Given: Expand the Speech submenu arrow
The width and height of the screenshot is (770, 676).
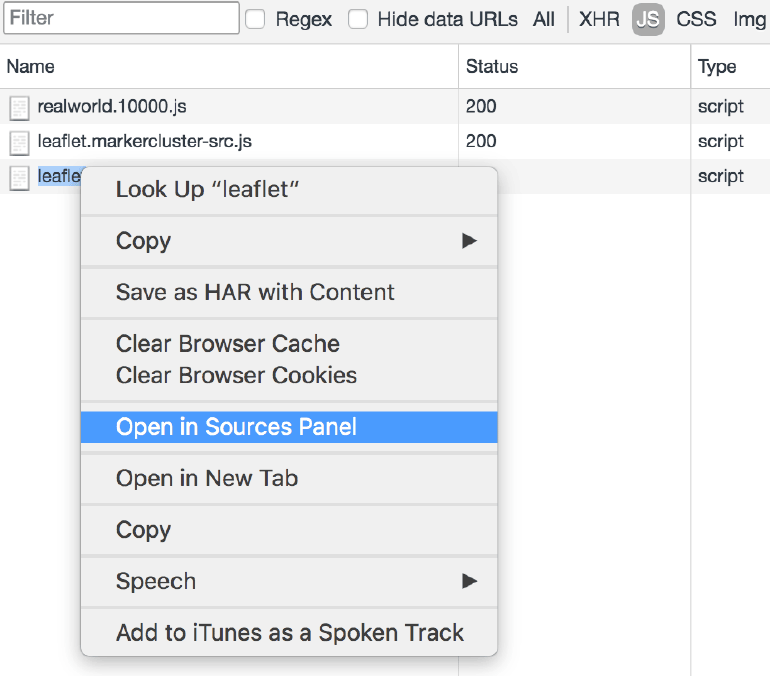Looking at the screenshot, I should tap(469, 581).
